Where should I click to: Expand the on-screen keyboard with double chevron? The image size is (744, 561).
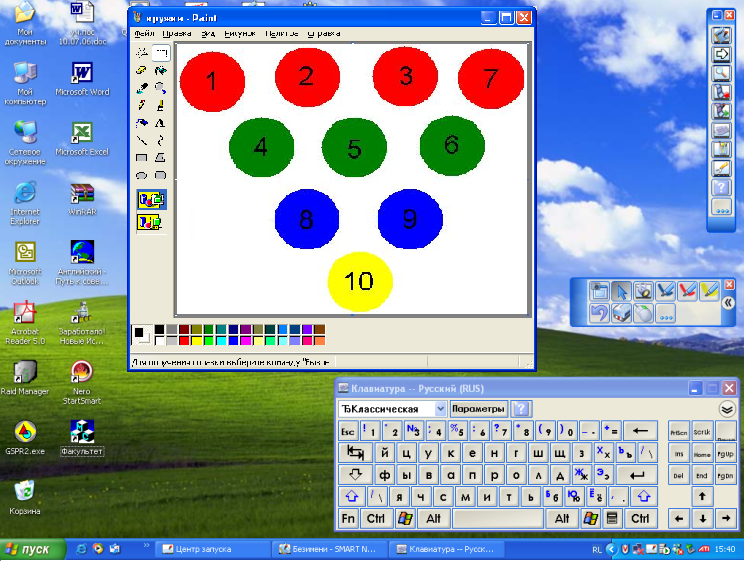click(x=727, y=409)
